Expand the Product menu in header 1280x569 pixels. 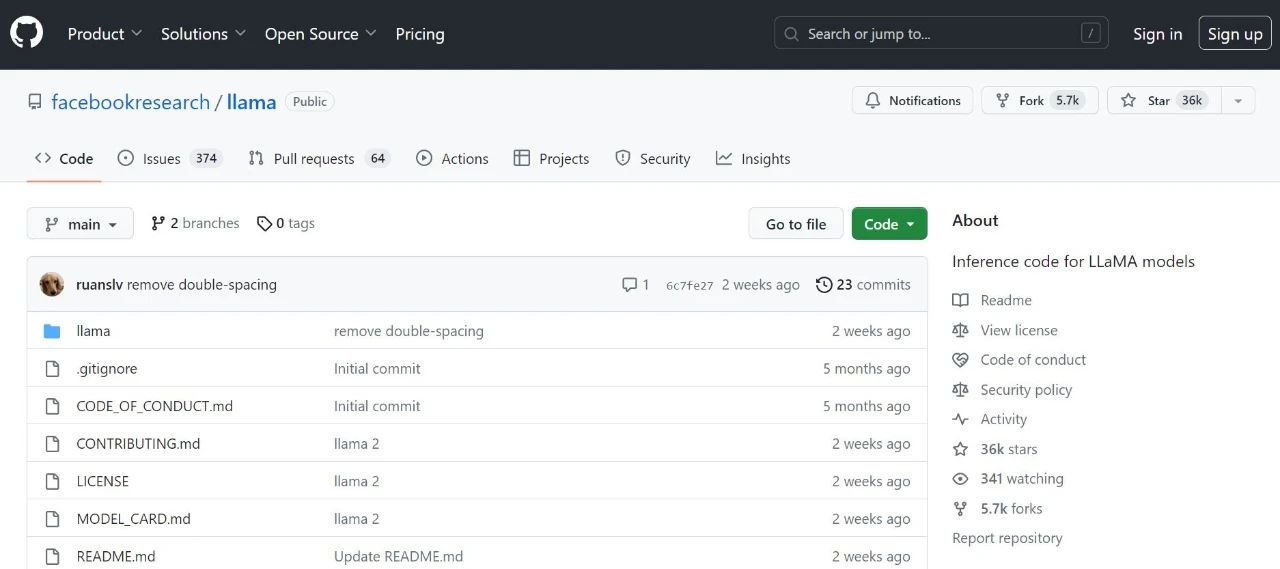coord(105,34)
